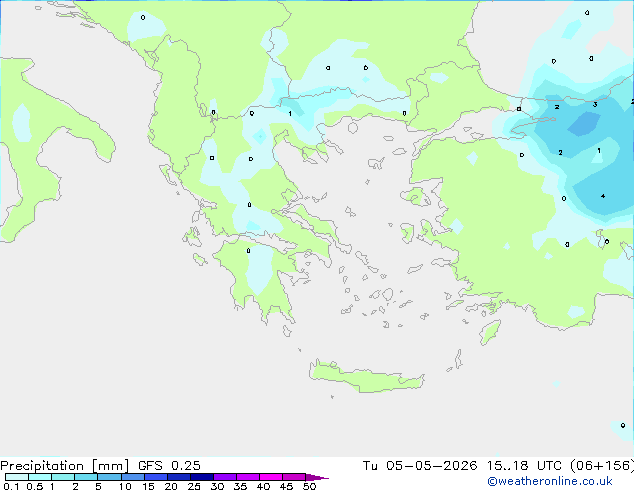Click the '15..18 UTC' time text
The height and width of the screenshot is (490, 634).
(x=524, y=466)
